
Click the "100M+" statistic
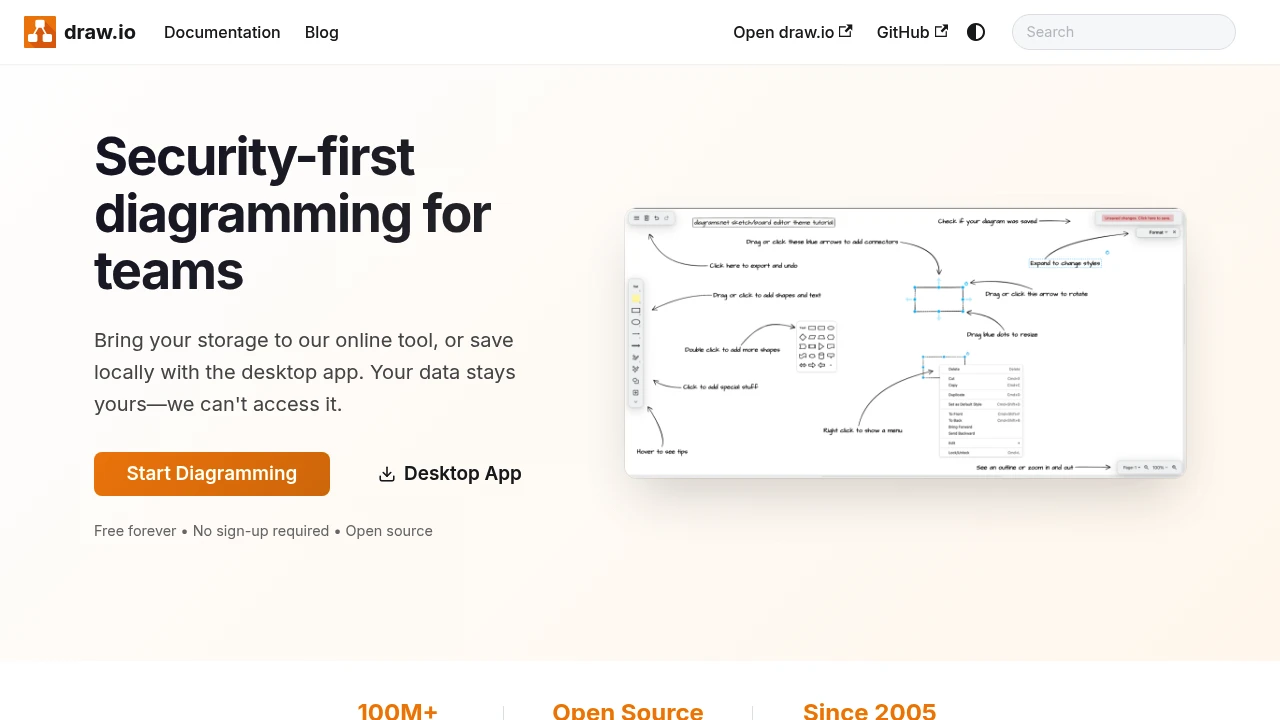[x=398, y=711]
